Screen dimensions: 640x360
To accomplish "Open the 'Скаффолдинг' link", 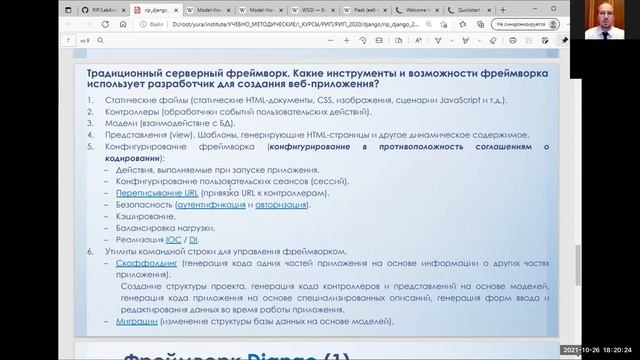I will [147, 263].
